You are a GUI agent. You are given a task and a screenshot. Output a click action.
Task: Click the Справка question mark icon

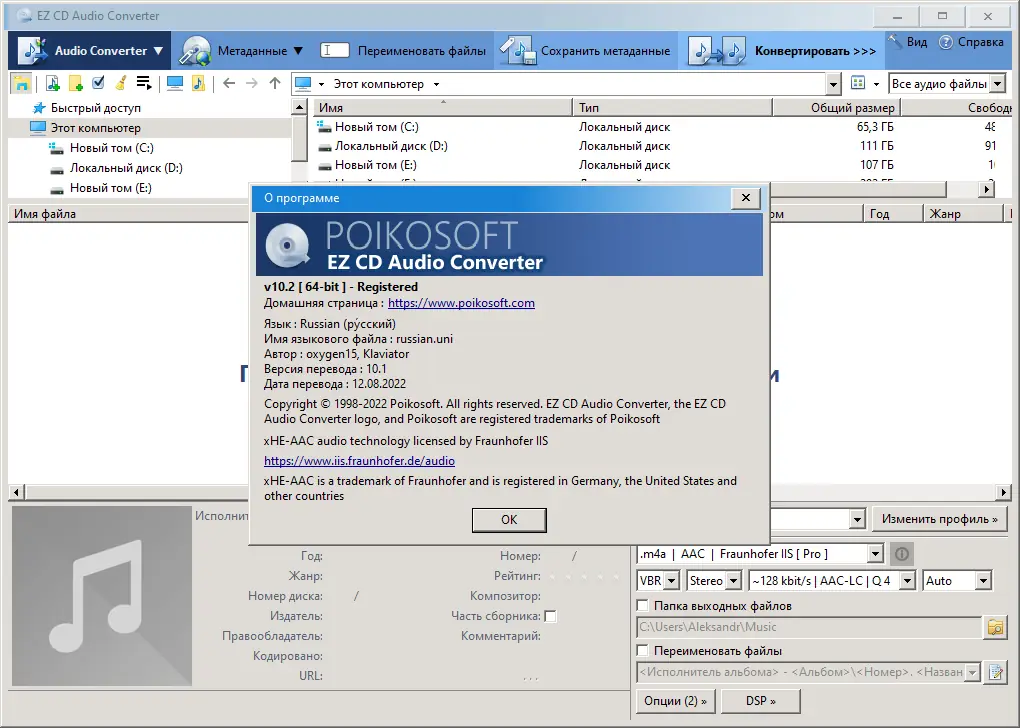click(945, 42)
